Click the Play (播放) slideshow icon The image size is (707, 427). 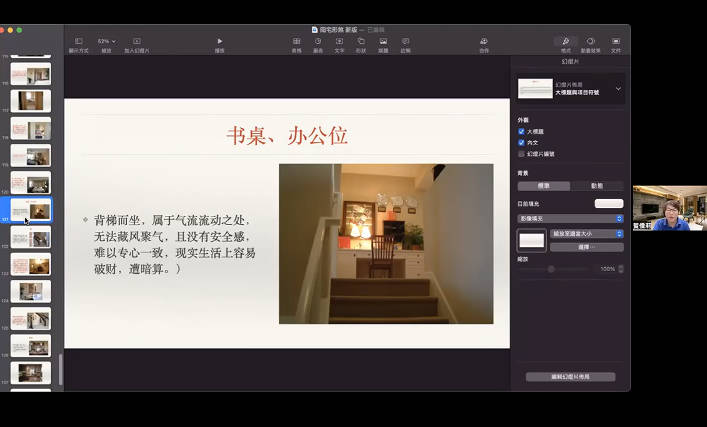[x=220, y=41]
